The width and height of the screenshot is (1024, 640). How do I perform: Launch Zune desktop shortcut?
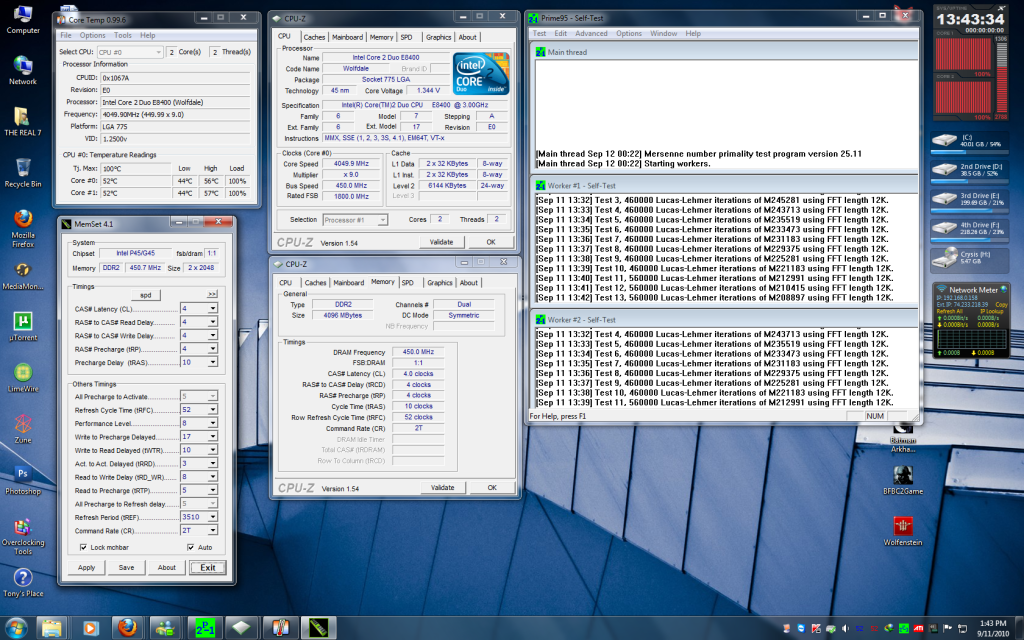pos(23,429)
